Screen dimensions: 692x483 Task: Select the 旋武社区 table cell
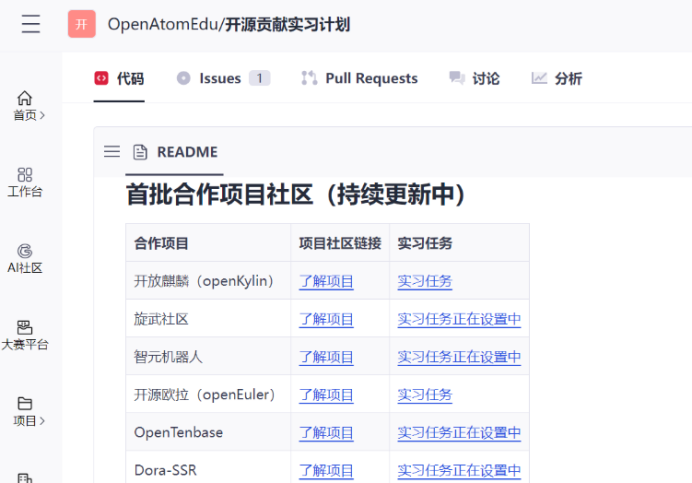208,319
